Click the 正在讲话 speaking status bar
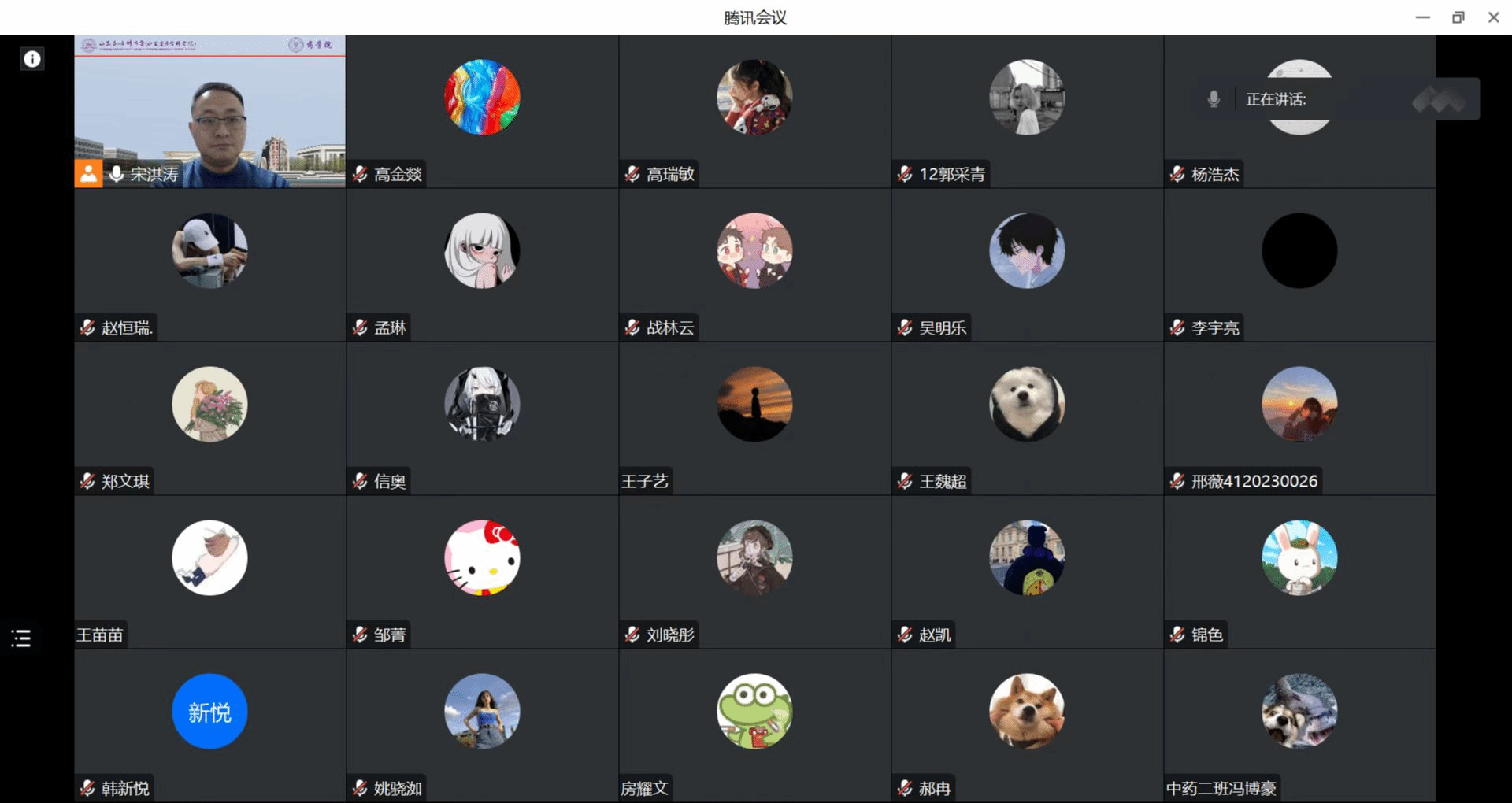 tap(1339, 99)
